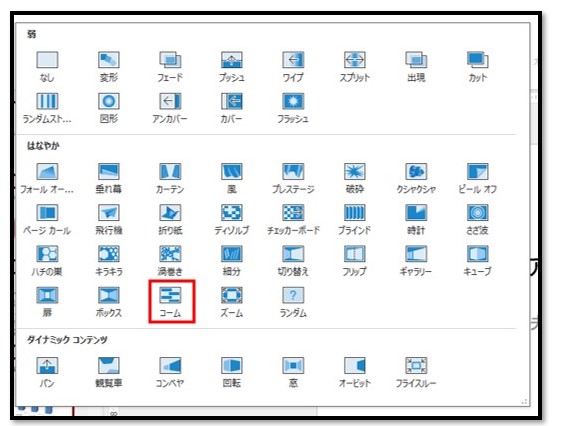Click the gallery resize grip corner
The image size is (566, 426).
coord(525,402)
